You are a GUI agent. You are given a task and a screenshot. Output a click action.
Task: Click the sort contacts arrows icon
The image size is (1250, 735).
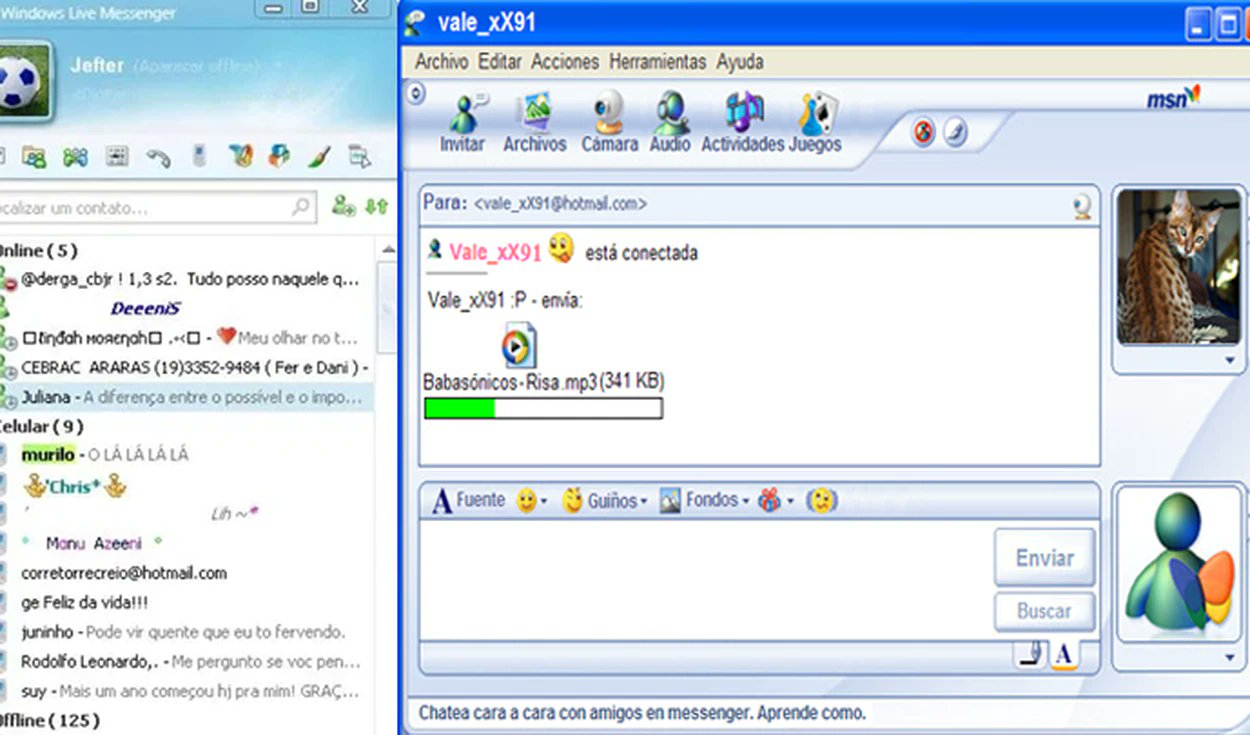376,207
